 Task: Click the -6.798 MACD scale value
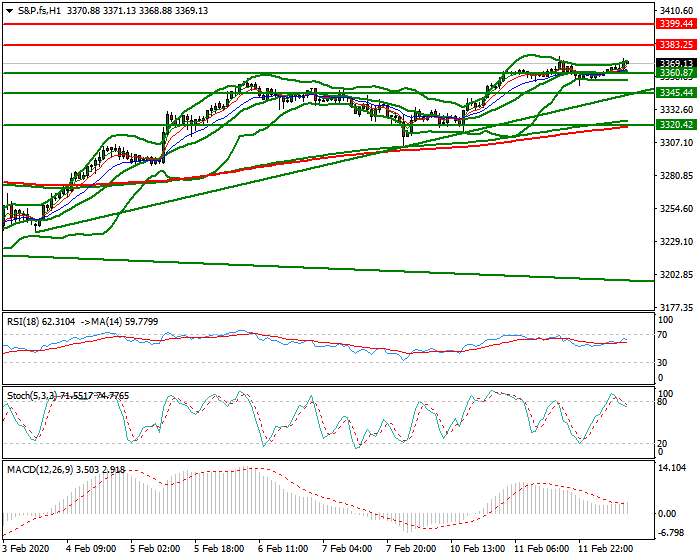tap(671, 533)
